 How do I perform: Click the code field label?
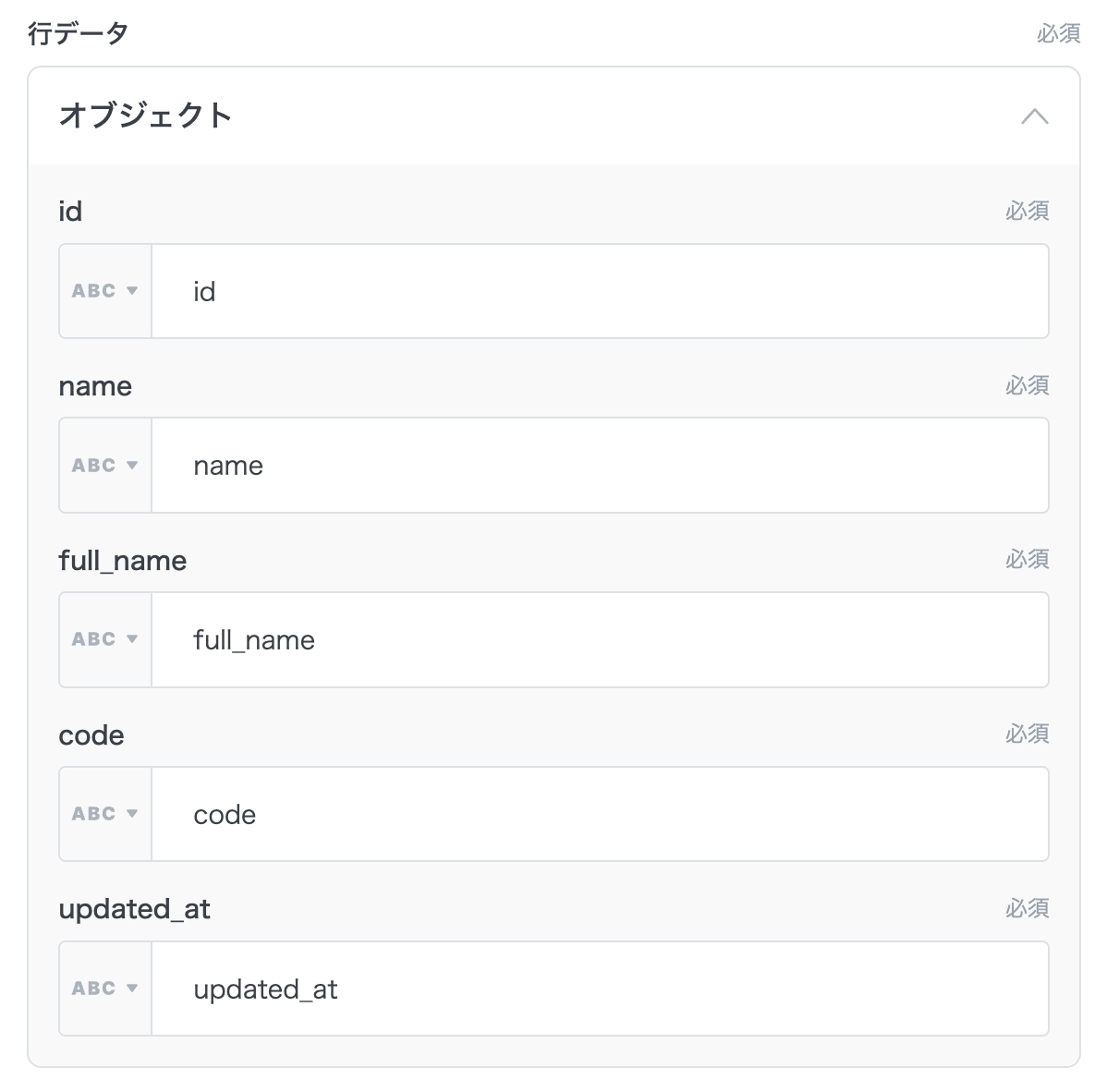(x=91, y=735)
